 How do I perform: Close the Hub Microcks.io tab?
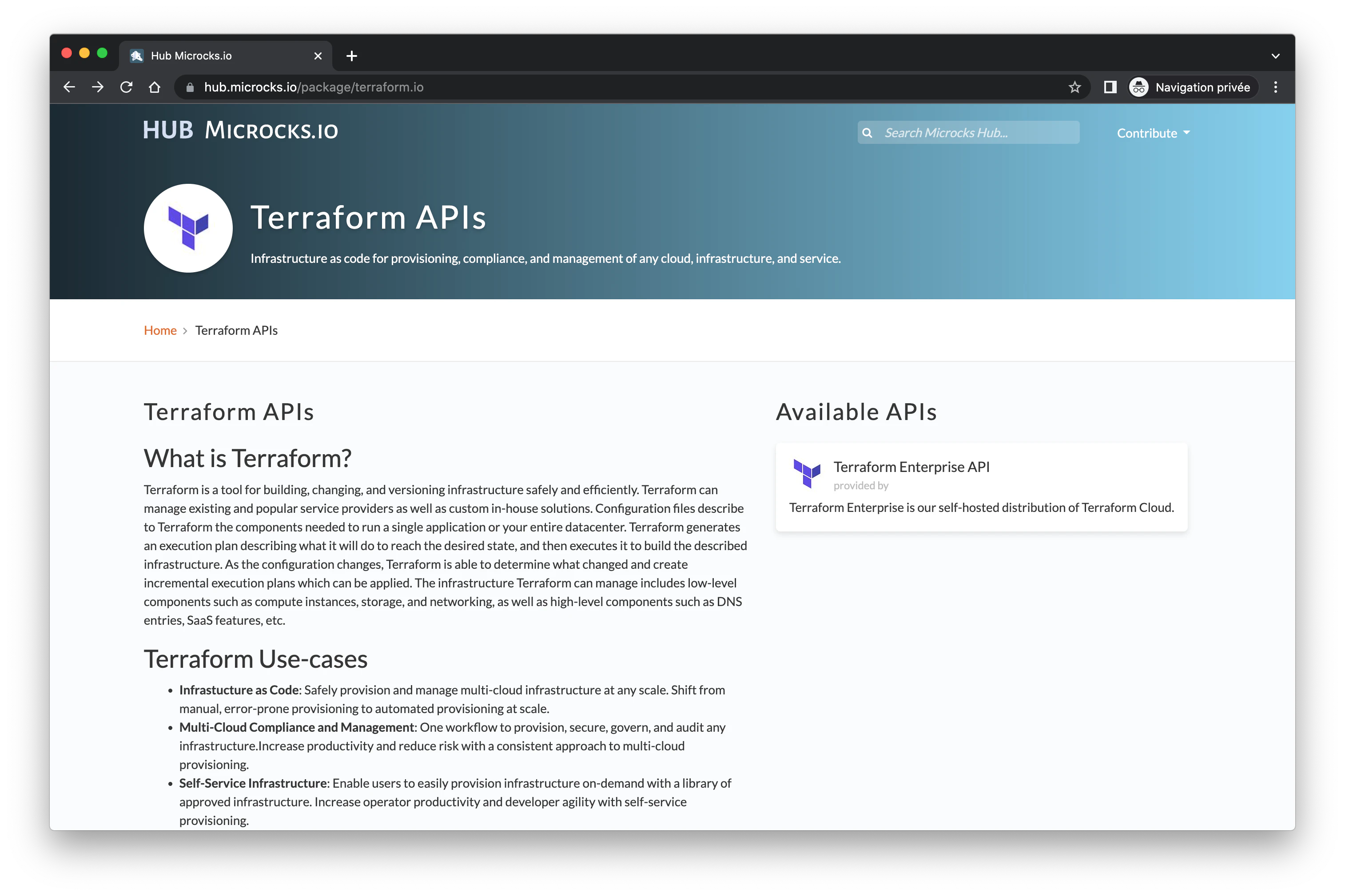point(318,56)
